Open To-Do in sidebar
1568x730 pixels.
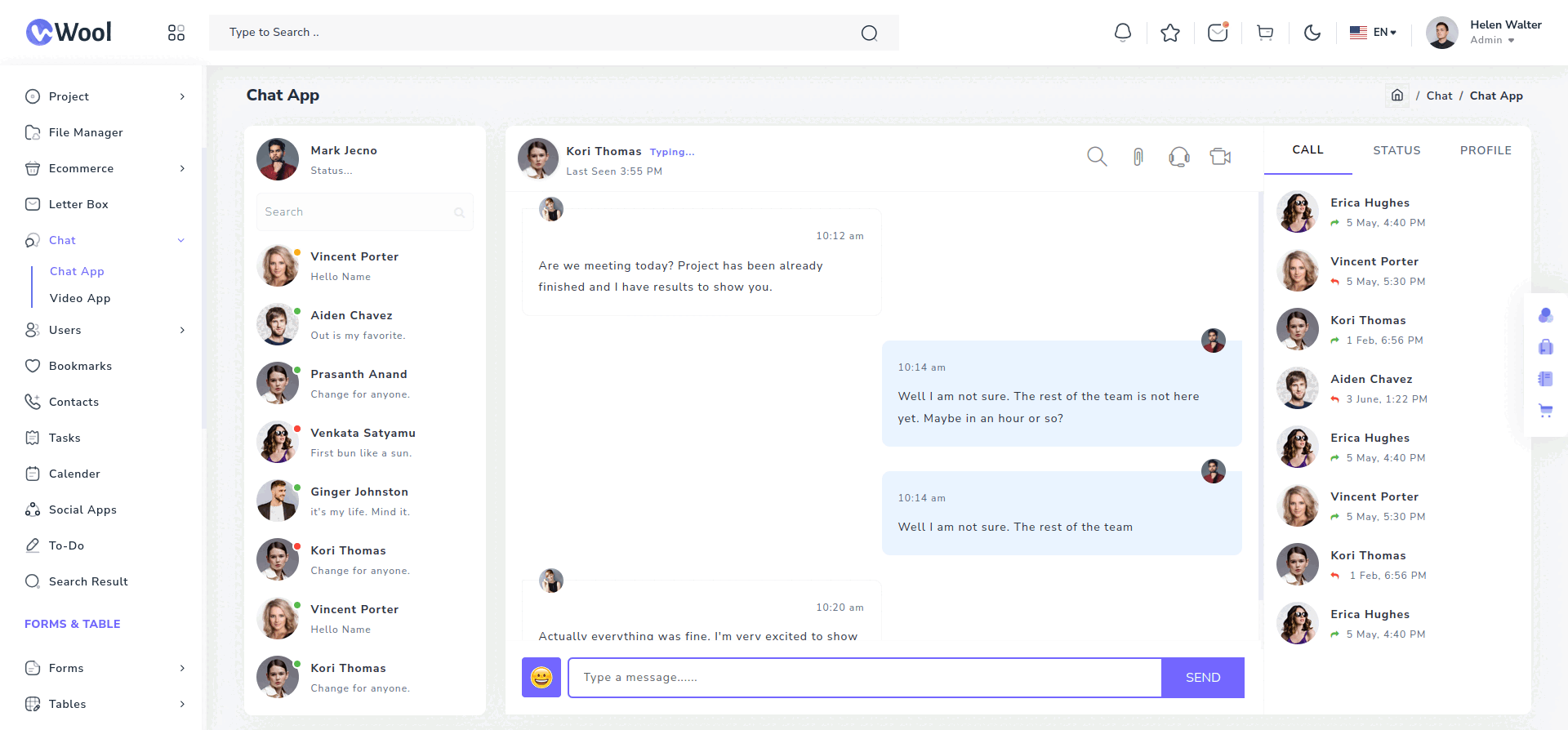(x=105, y=545)
